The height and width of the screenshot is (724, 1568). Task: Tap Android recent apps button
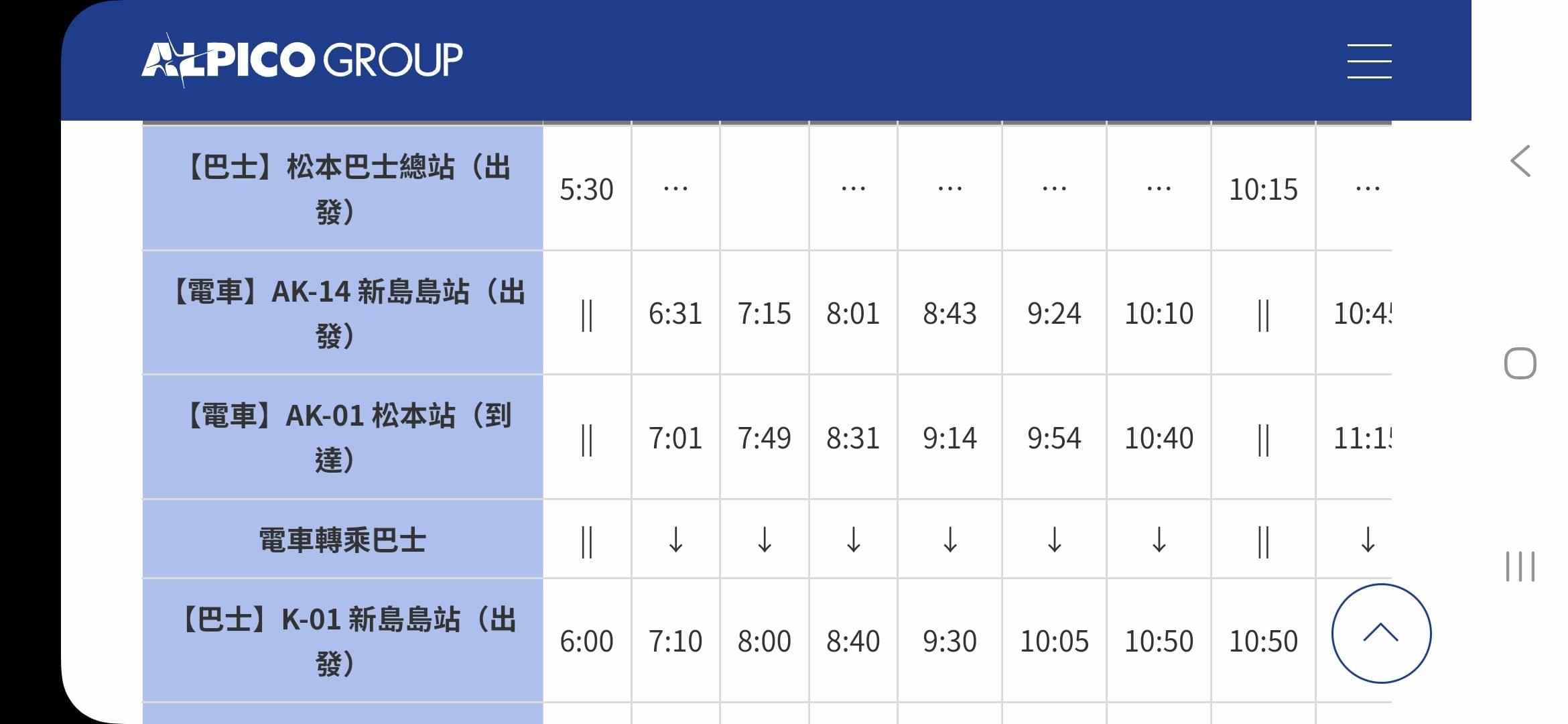point(1520,566)
